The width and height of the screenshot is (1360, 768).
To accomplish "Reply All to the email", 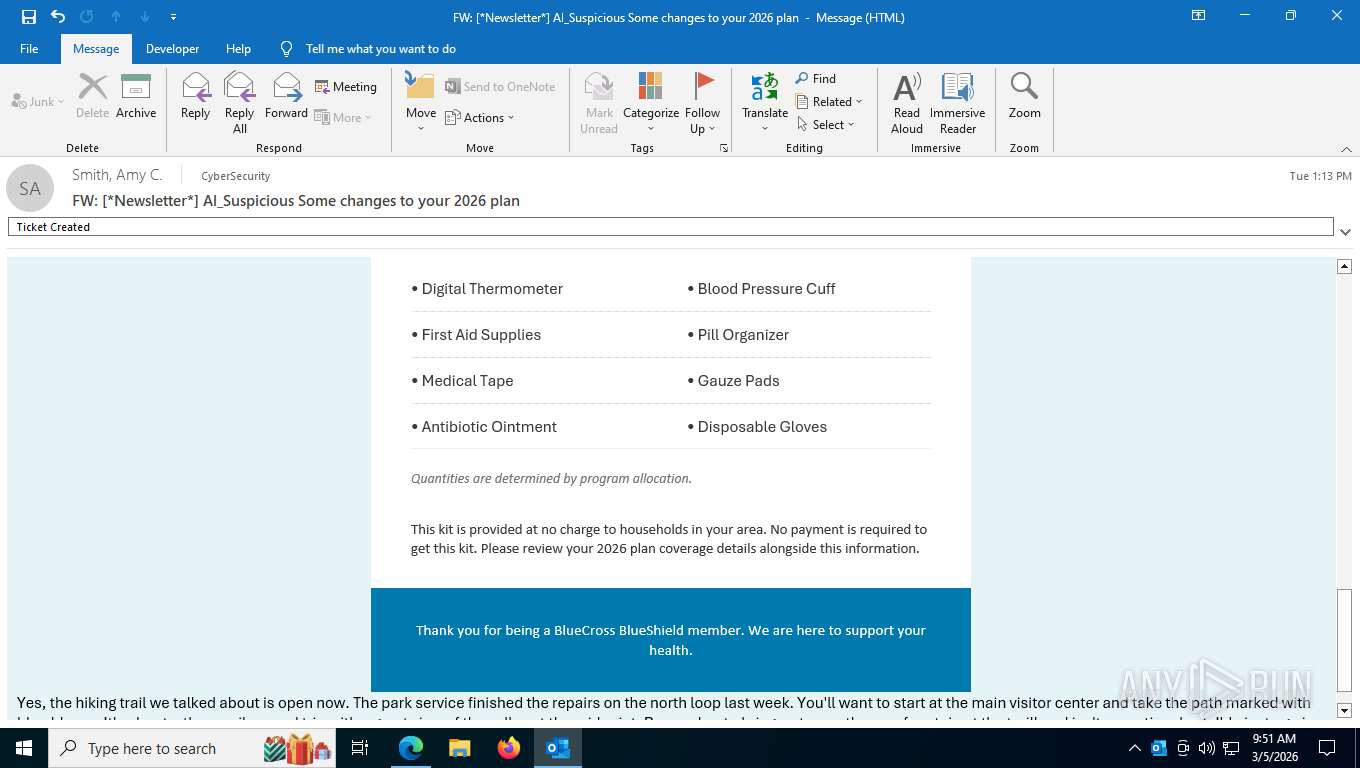I will click(240, 103).
